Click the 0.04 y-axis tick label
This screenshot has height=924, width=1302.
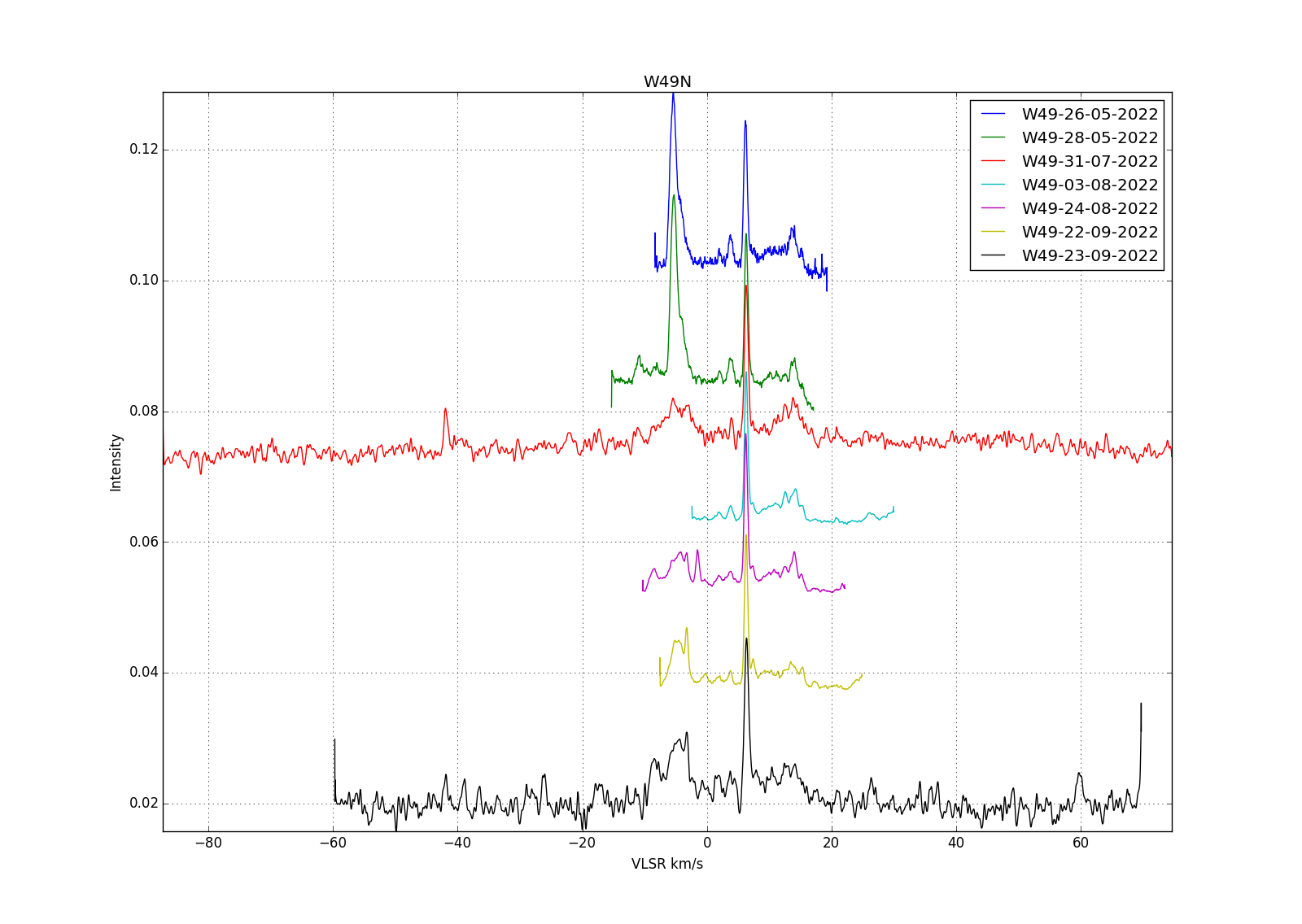(144, 673)
